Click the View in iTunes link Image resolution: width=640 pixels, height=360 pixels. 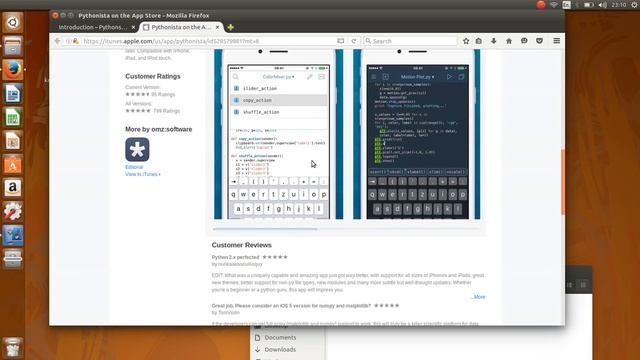pyautogui.click(x=142, y=174)
